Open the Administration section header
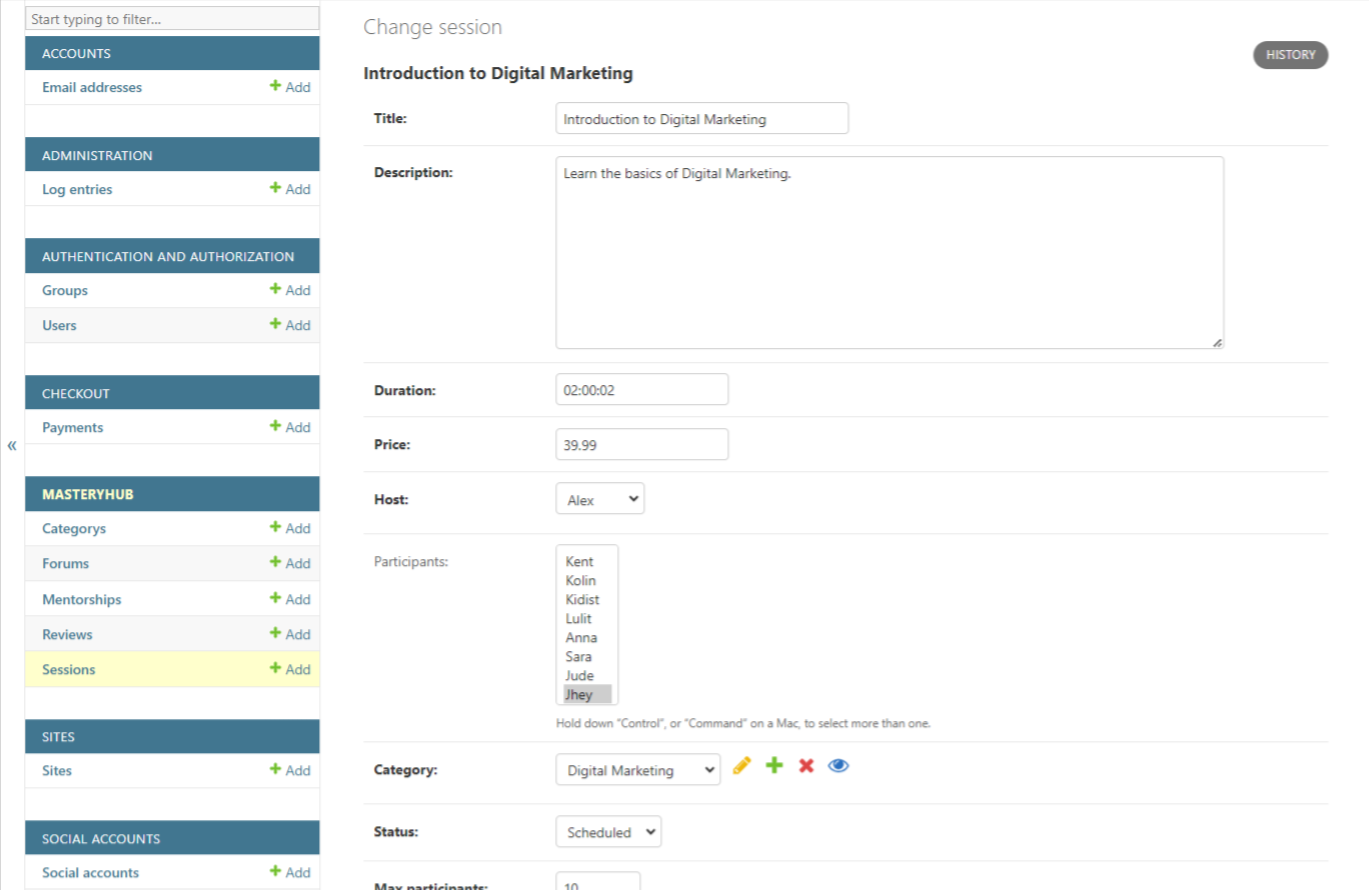1369x890 pixels. pos(97,155)
